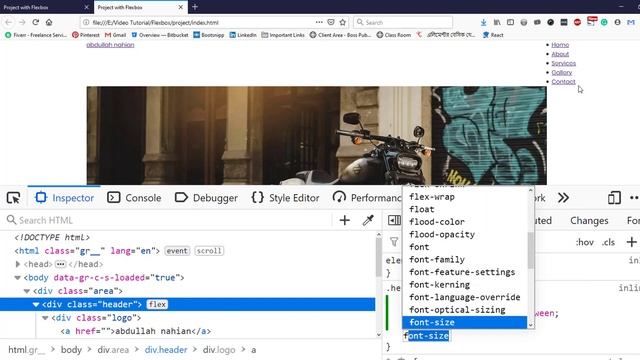The width and height of the screenshot is (640, 360).
Task: Click the autocomplete list scrollbar thumb
Action: (x=531, y=250)
